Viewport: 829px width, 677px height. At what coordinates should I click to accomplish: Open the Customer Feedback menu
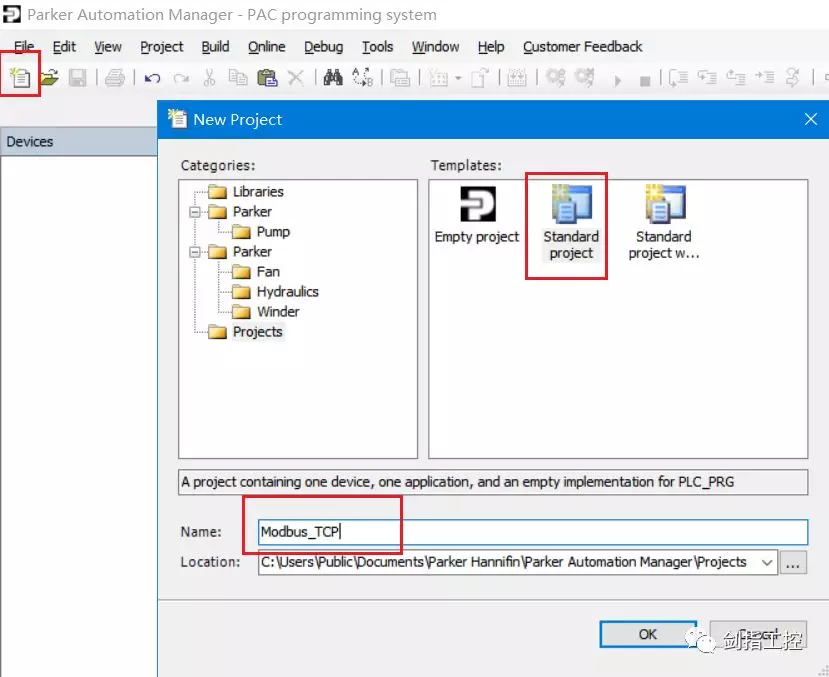coord(582,47)
